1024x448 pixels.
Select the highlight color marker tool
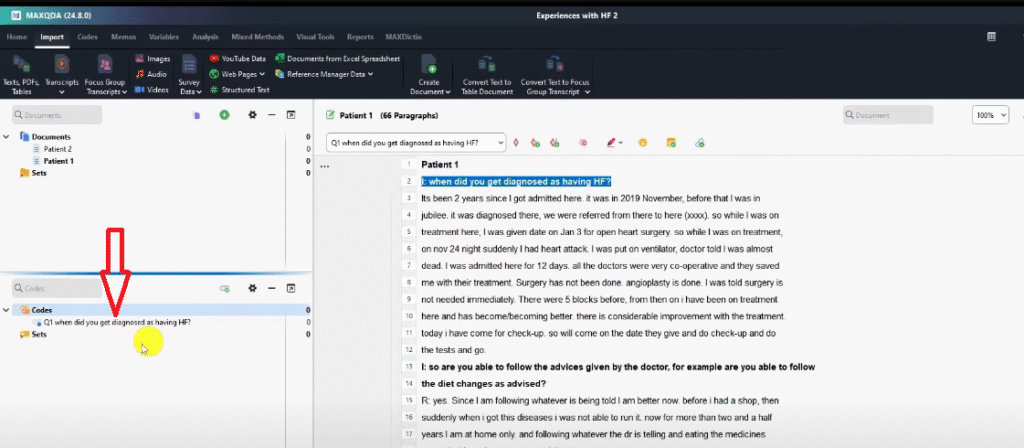click(x=611, y=142)
